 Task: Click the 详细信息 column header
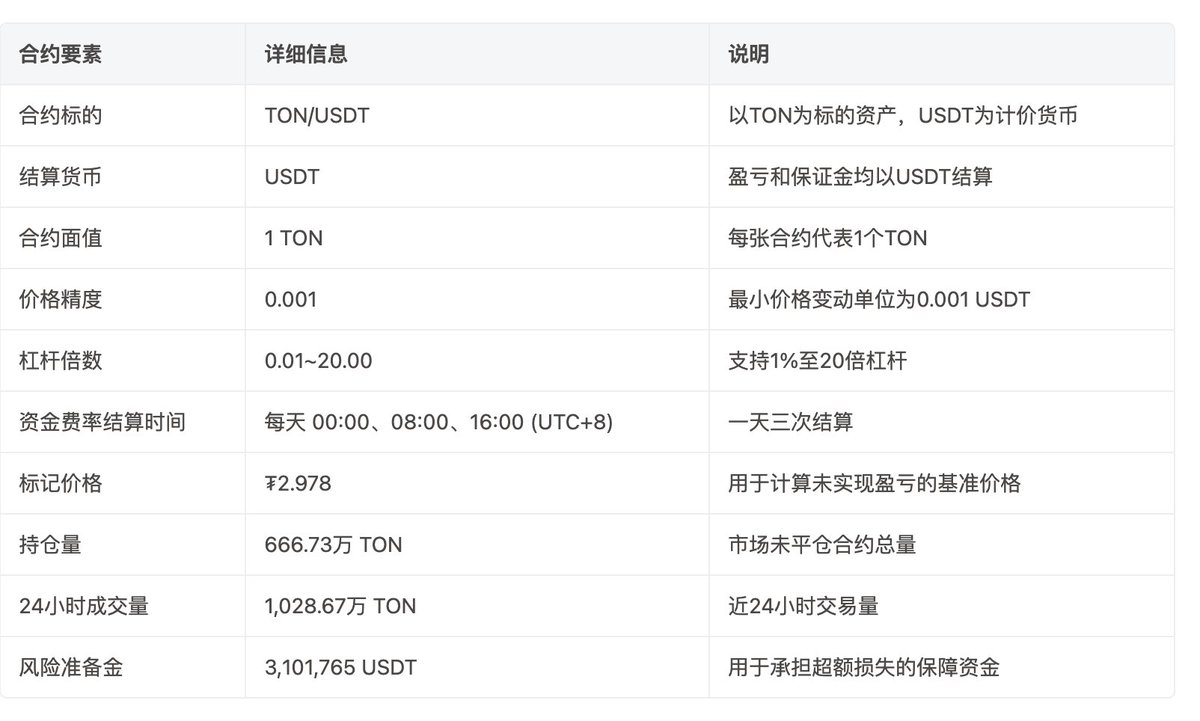306,54
